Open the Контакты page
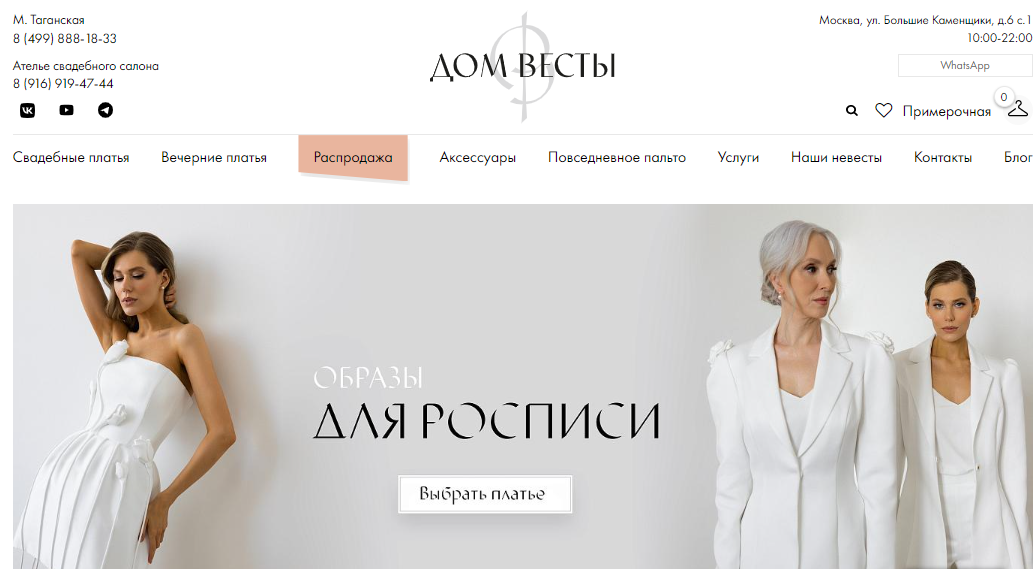The width and height of the screenshot is (1035, 569). (943, 158)
